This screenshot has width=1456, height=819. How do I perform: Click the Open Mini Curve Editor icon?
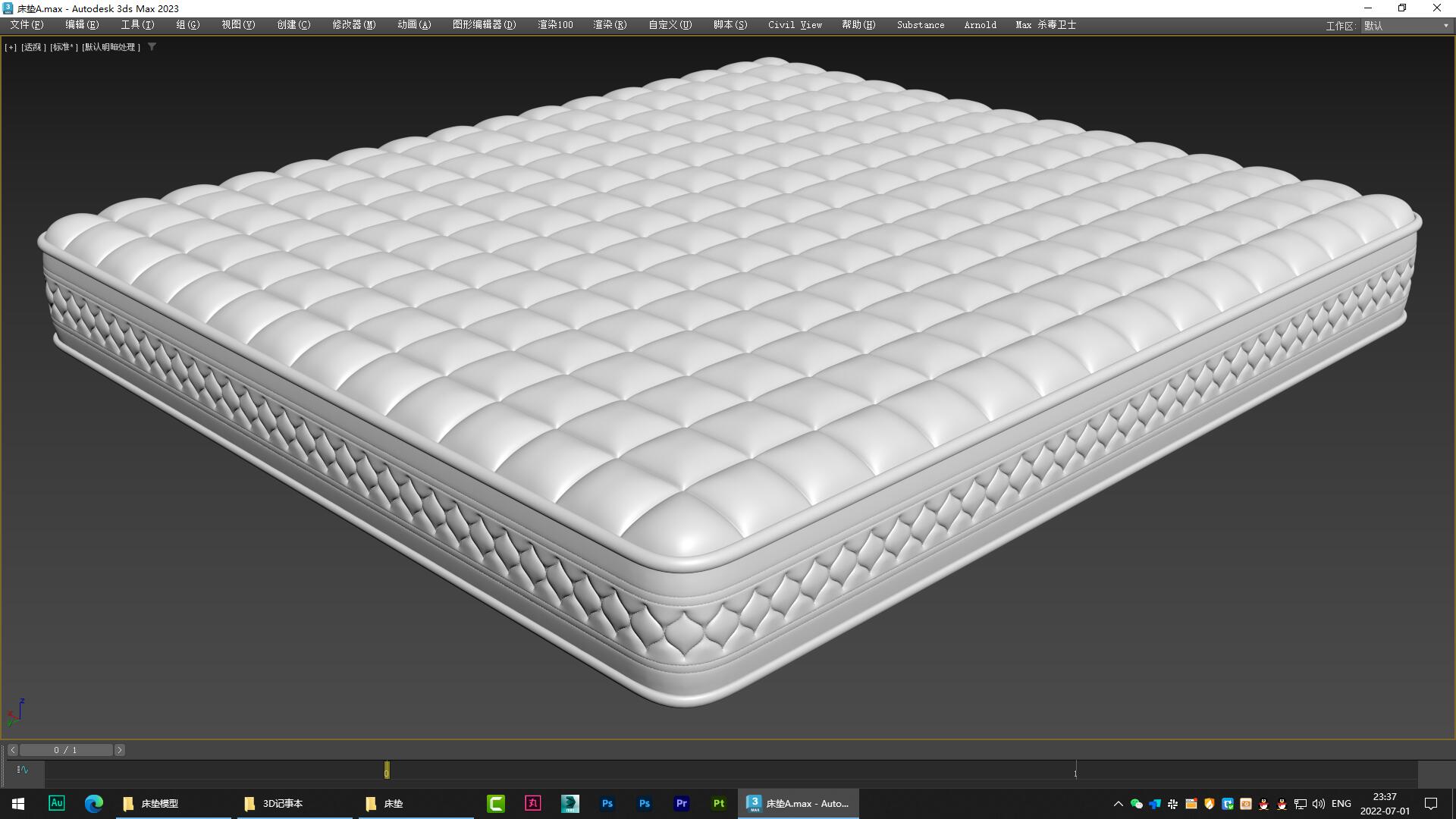point(22,770)
